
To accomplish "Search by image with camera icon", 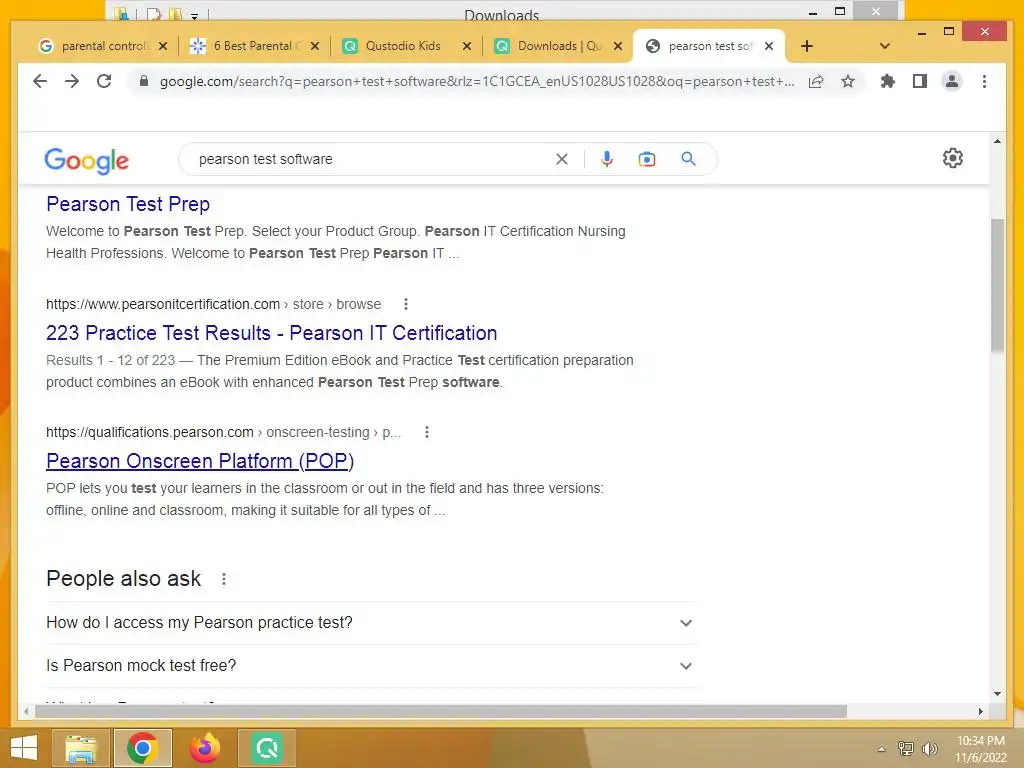I will [647, 159].
